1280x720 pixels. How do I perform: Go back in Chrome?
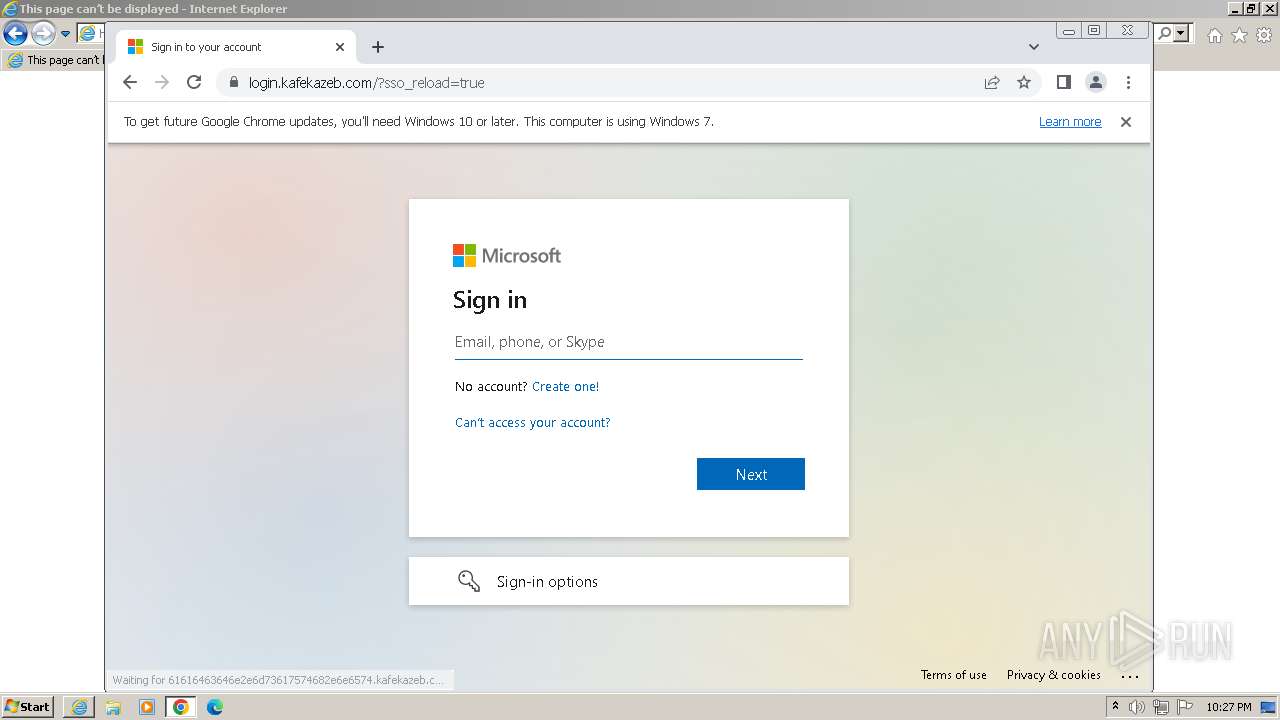pos(129,83)
